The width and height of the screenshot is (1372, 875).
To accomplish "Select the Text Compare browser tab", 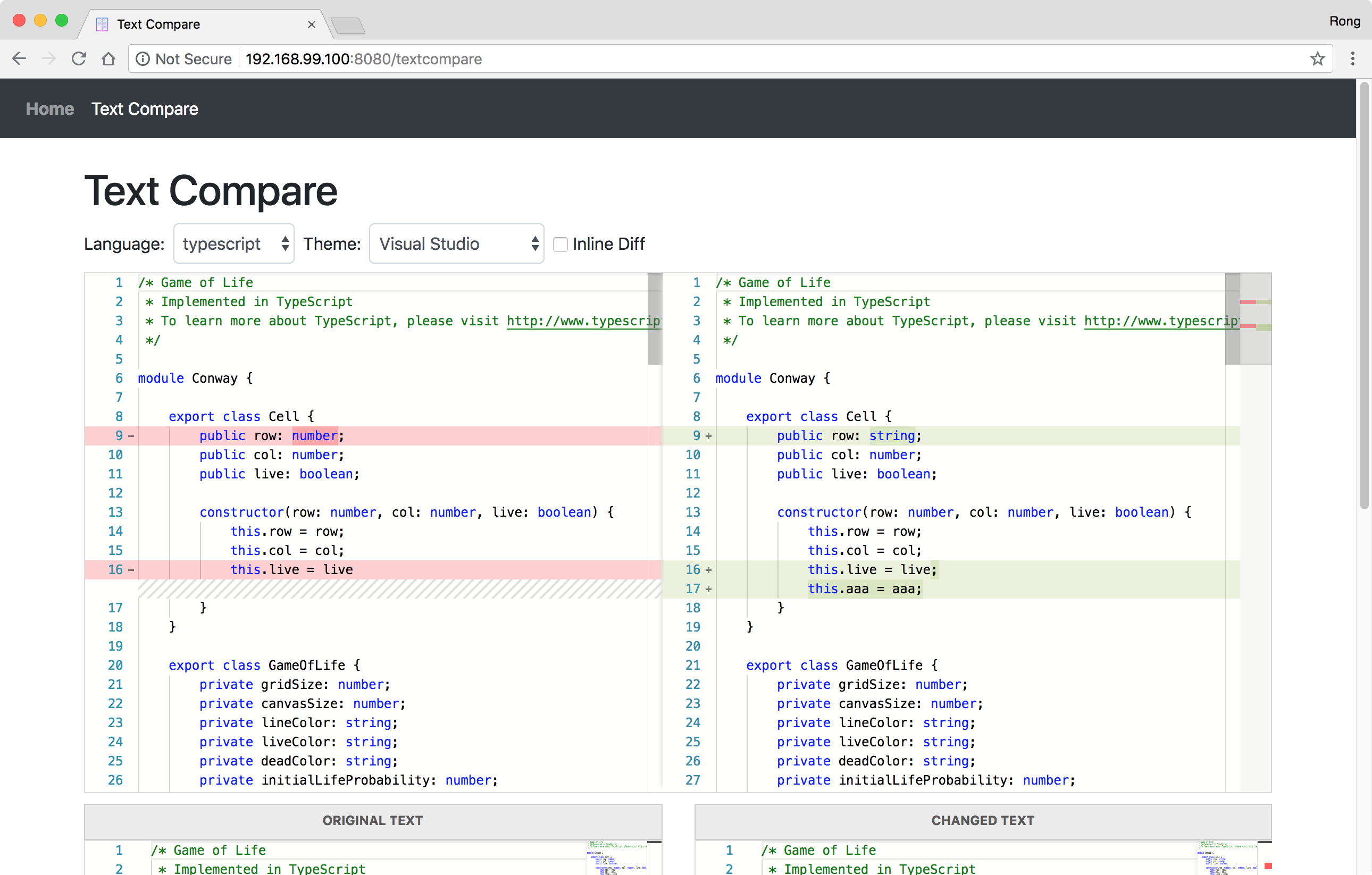I will pos(205,24).
